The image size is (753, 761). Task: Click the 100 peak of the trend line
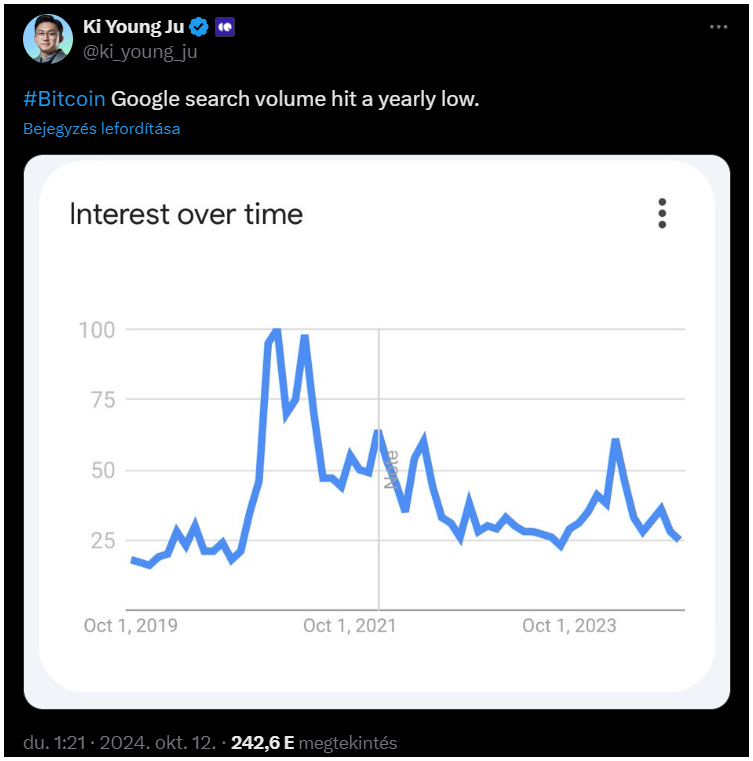tap(276, 332)
